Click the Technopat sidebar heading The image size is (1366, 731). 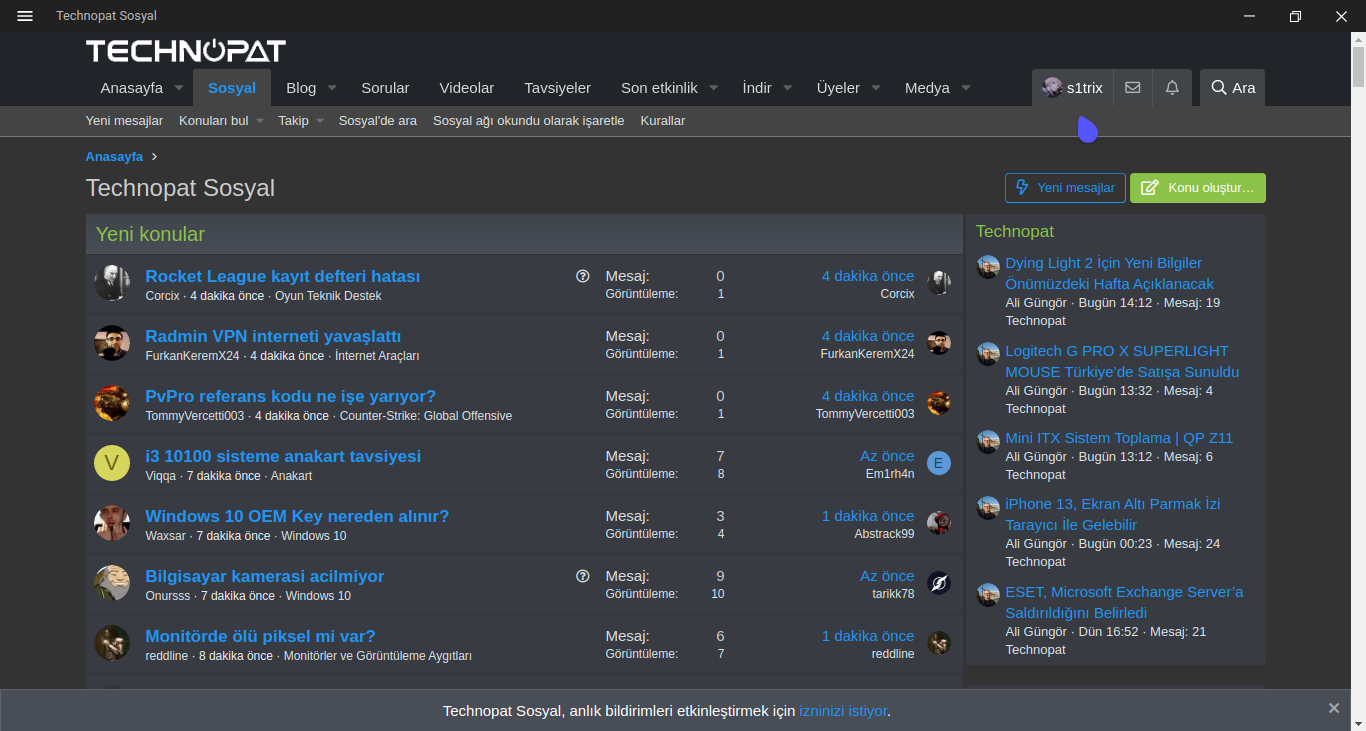tap(1015, 231)
